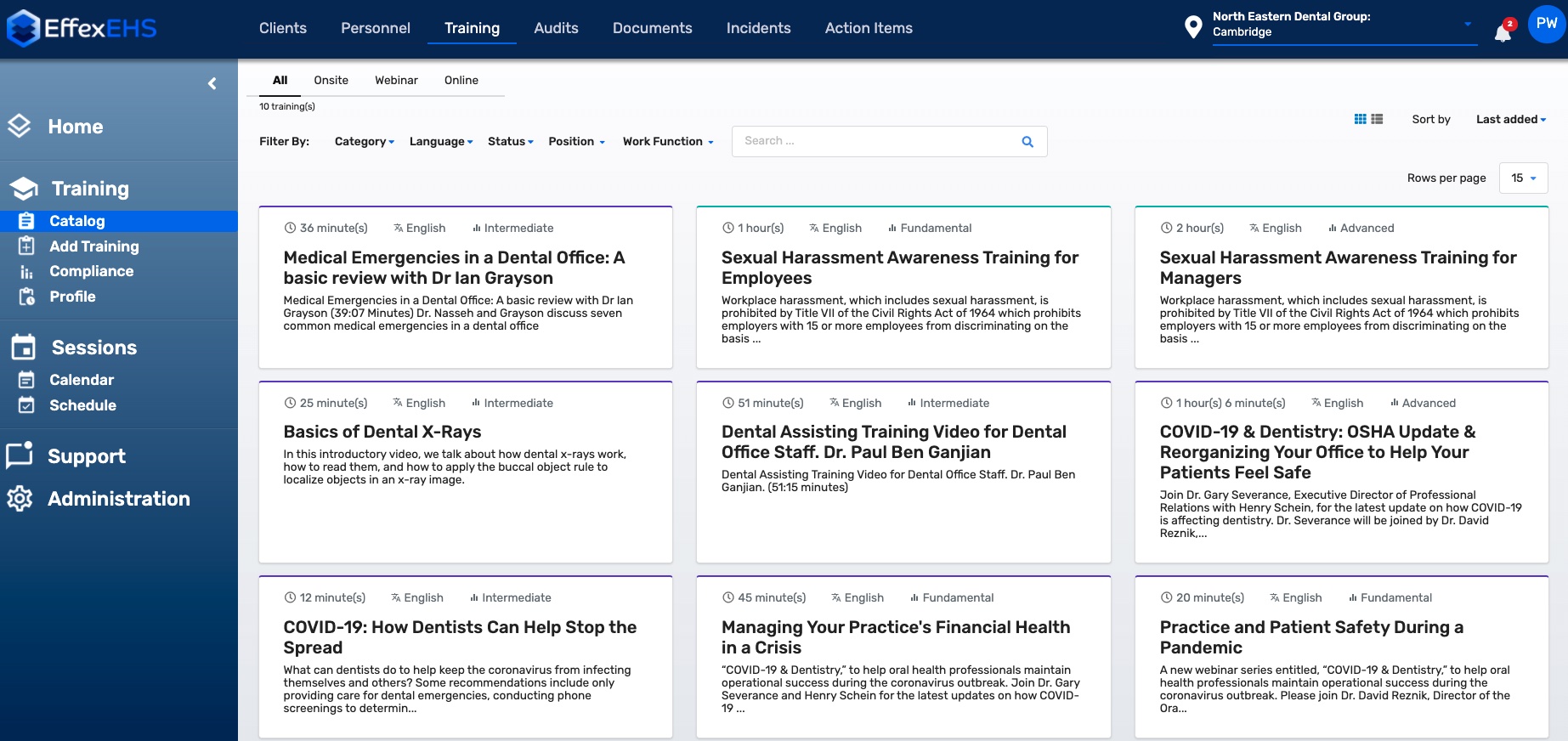Click the Administration gear icon

20,499
